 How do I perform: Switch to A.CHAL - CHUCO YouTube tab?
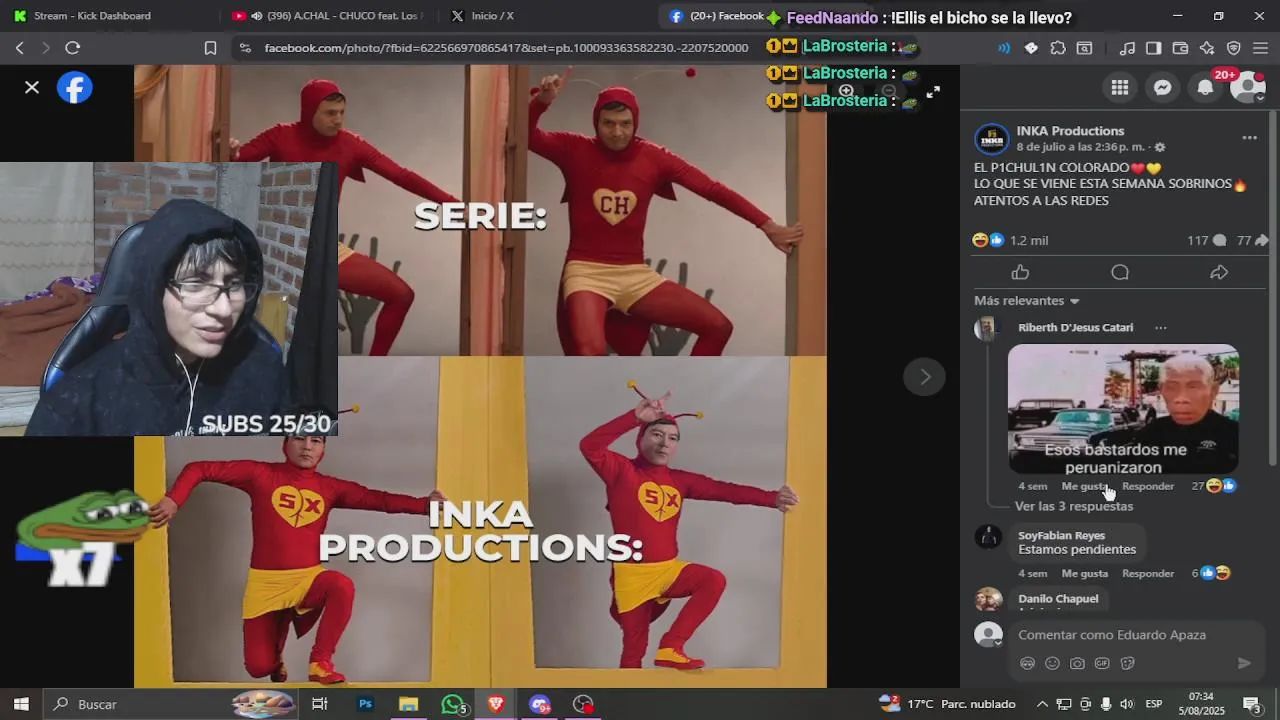(328, 16)
